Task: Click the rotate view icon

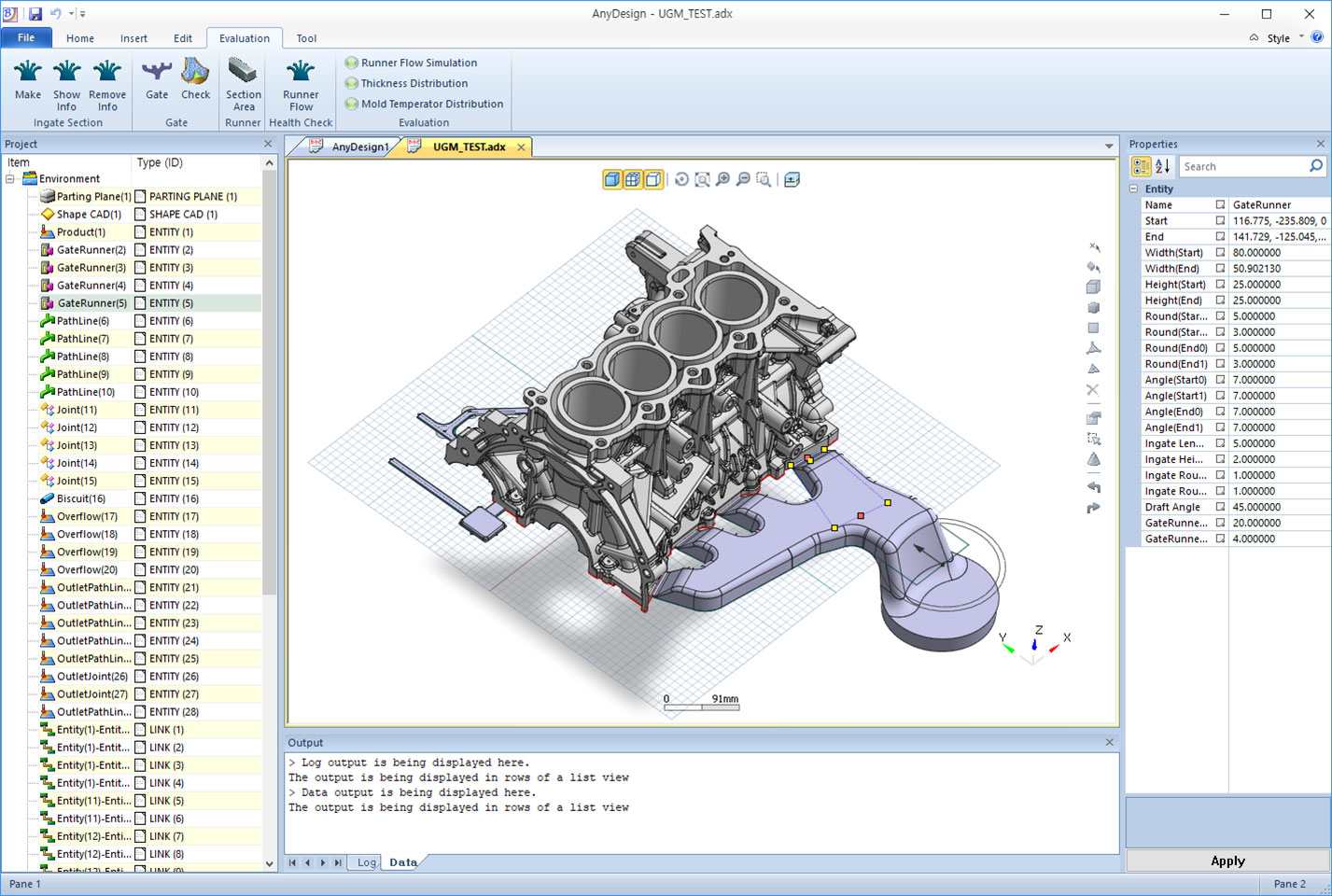Action: click(x=681, y=179)
